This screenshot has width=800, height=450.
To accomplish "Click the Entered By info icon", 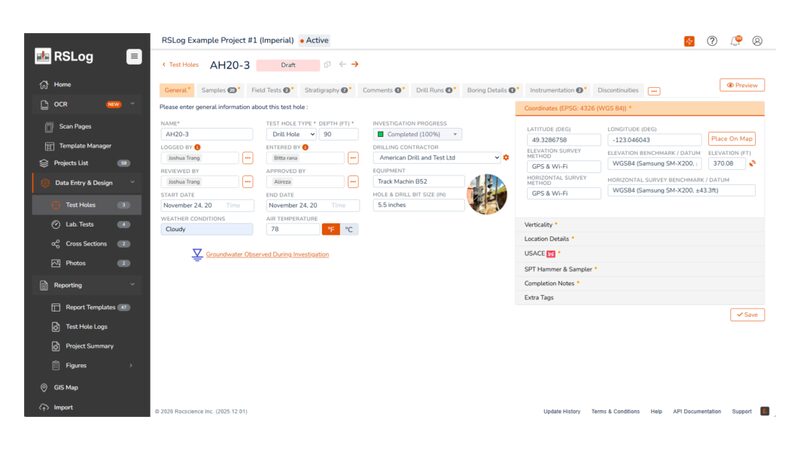I will tap(305, 147).
